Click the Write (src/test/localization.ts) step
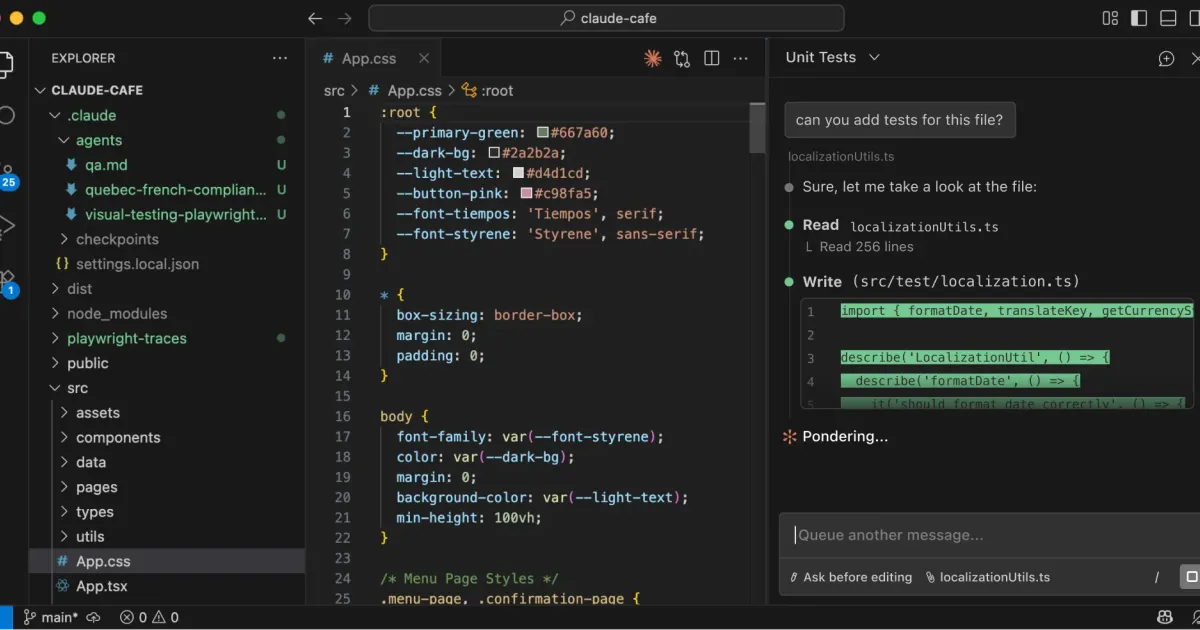The height and width of the screenshot is (630, 1200). pos(941,282)
